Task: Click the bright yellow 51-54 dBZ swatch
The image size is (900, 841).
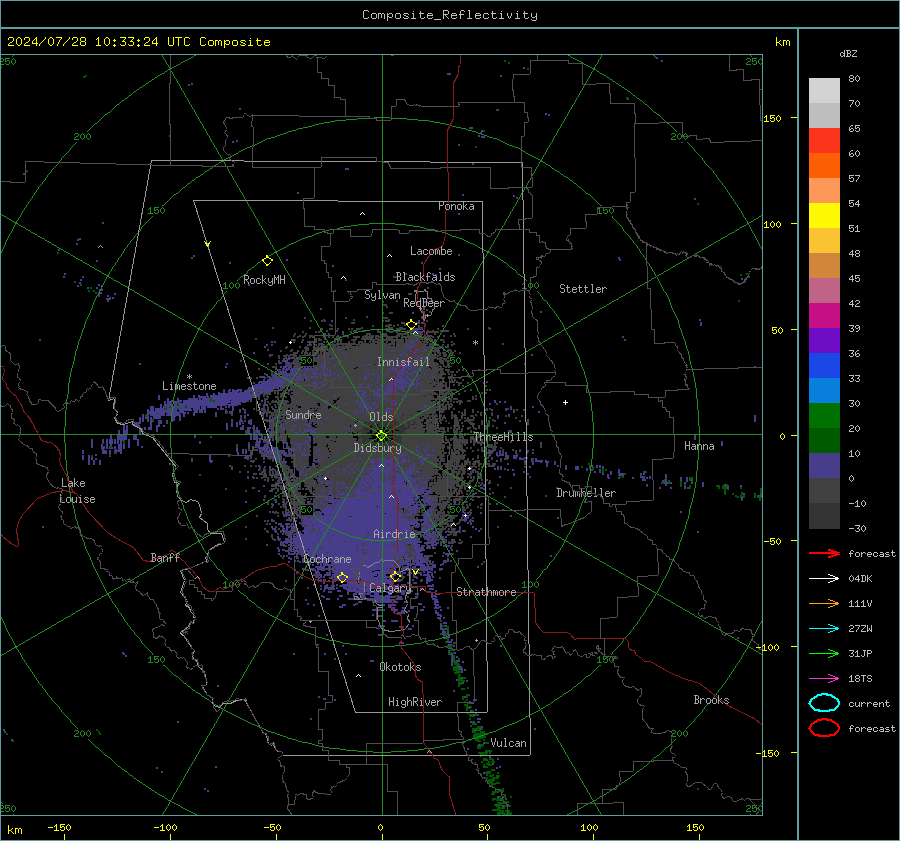Action: coord(824,216)
